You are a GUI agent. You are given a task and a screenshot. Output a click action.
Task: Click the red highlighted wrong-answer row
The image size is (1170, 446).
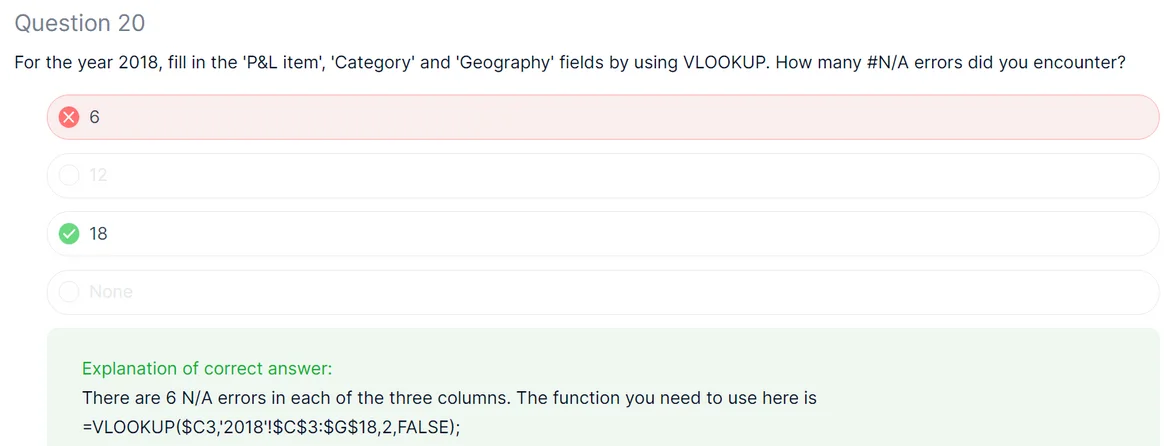(602, 117)
